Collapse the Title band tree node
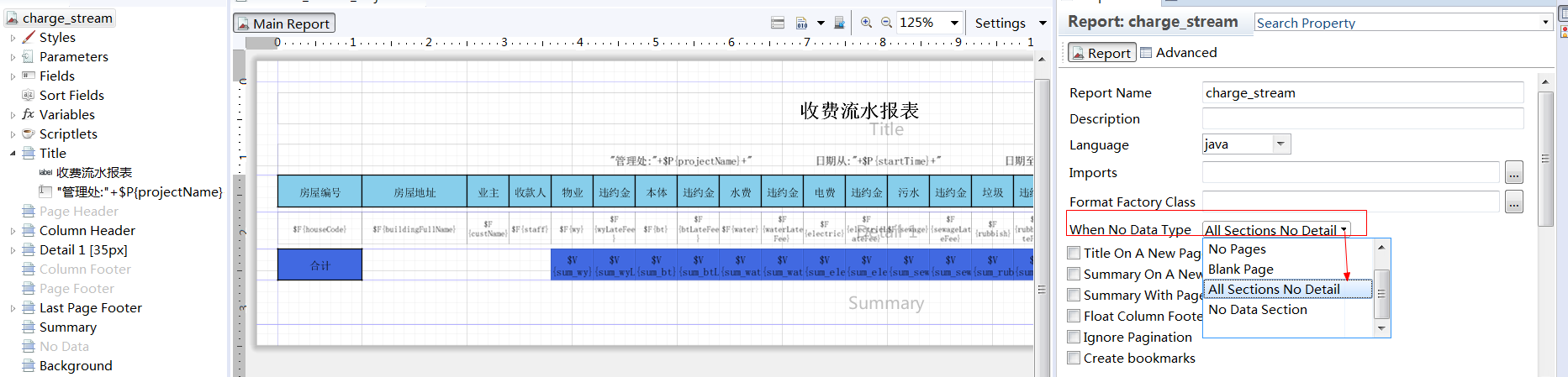1568x377 pixels. click(x=13, y=154)
